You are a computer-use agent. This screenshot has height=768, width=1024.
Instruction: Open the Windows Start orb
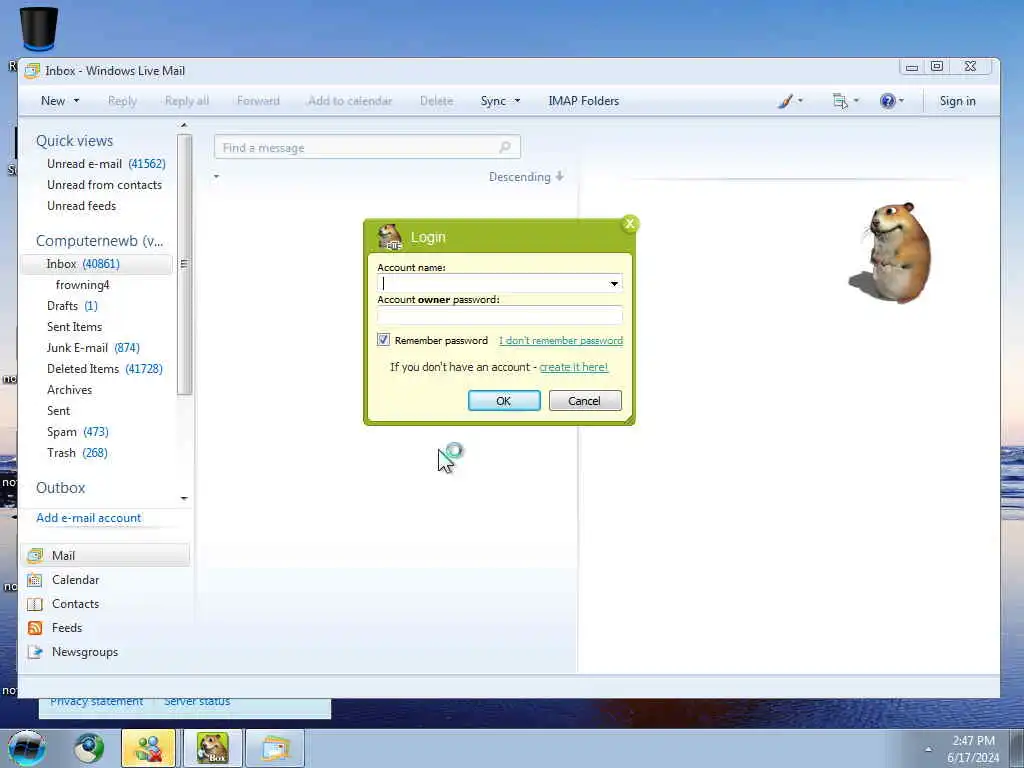27,748
